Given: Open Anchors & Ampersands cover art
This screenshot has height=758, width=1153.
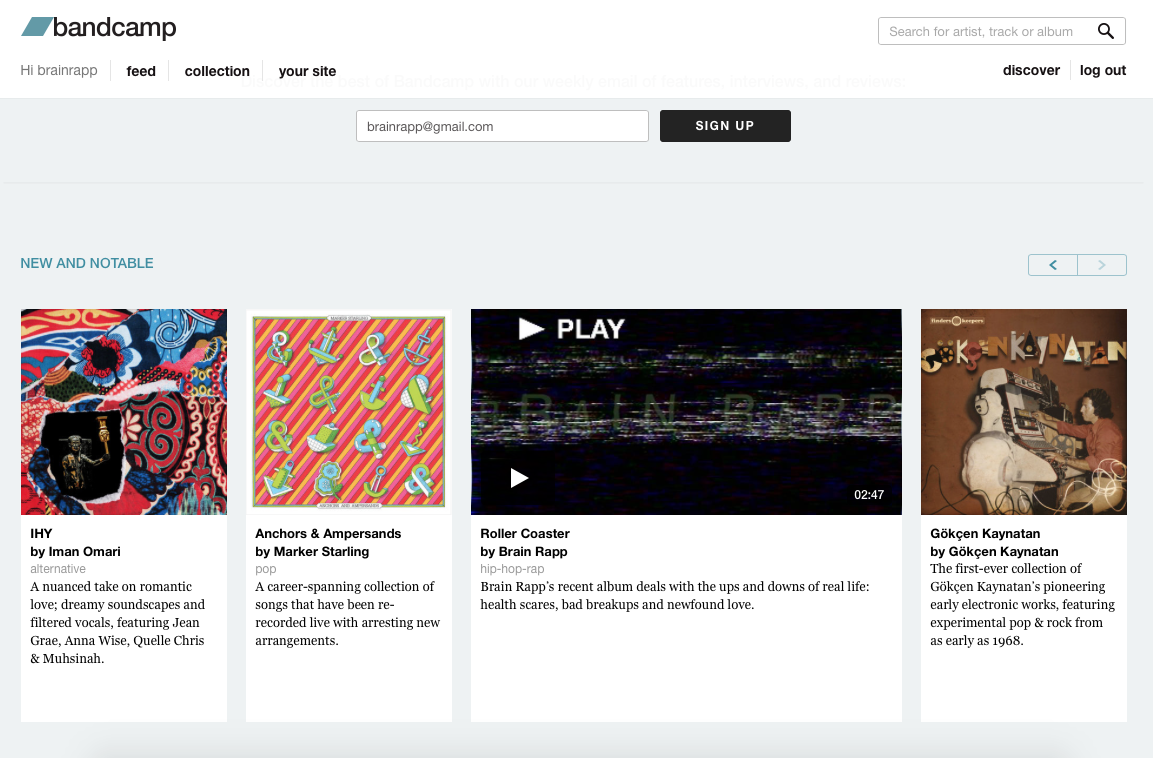Looking at the screenshot, I should (x=349, y=412).
